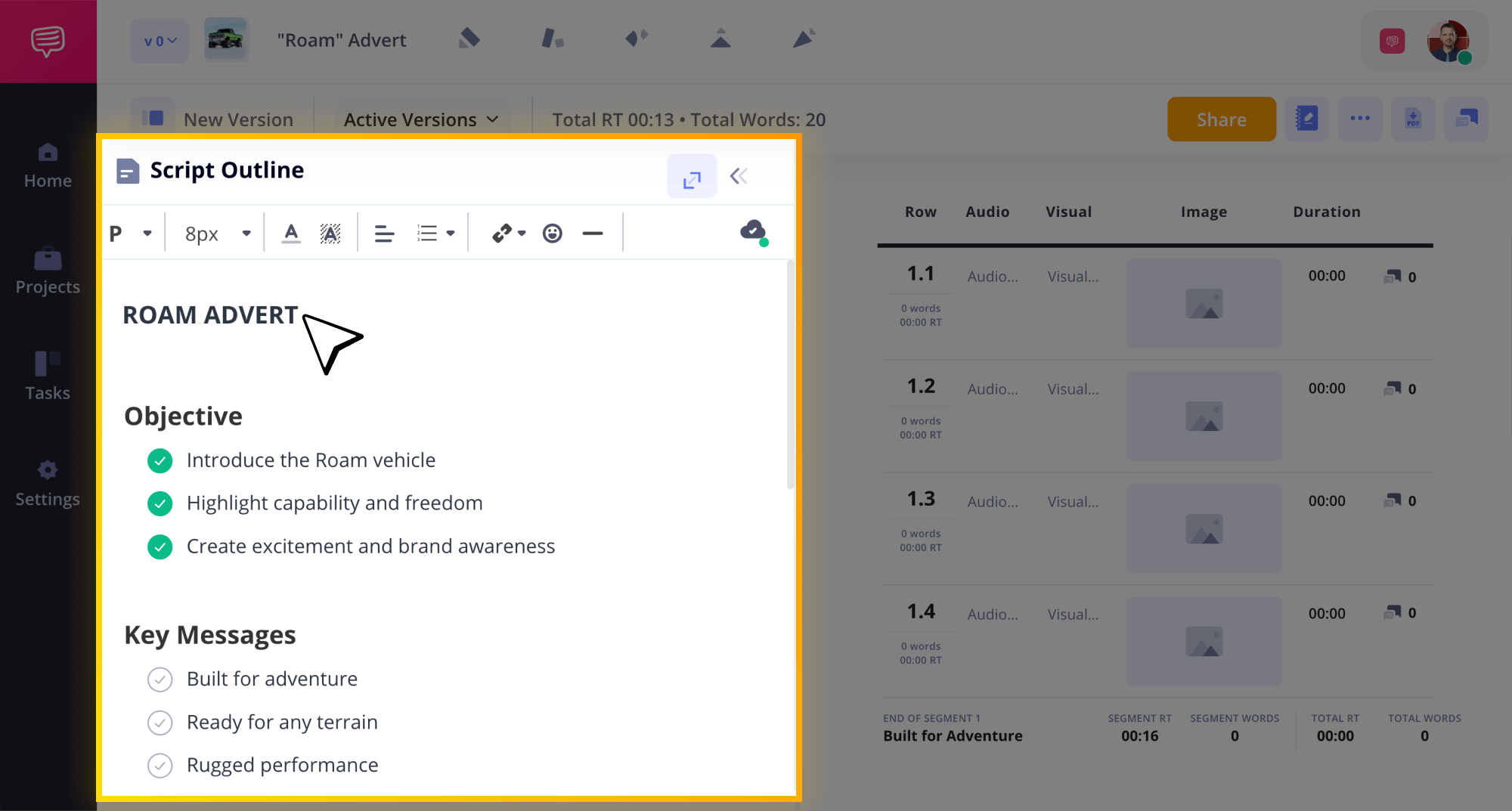The height and width of the screenshot is (811, 1512).
Task: Click image placeholder in row 1.1
Action: click(x=1204, y=304)
